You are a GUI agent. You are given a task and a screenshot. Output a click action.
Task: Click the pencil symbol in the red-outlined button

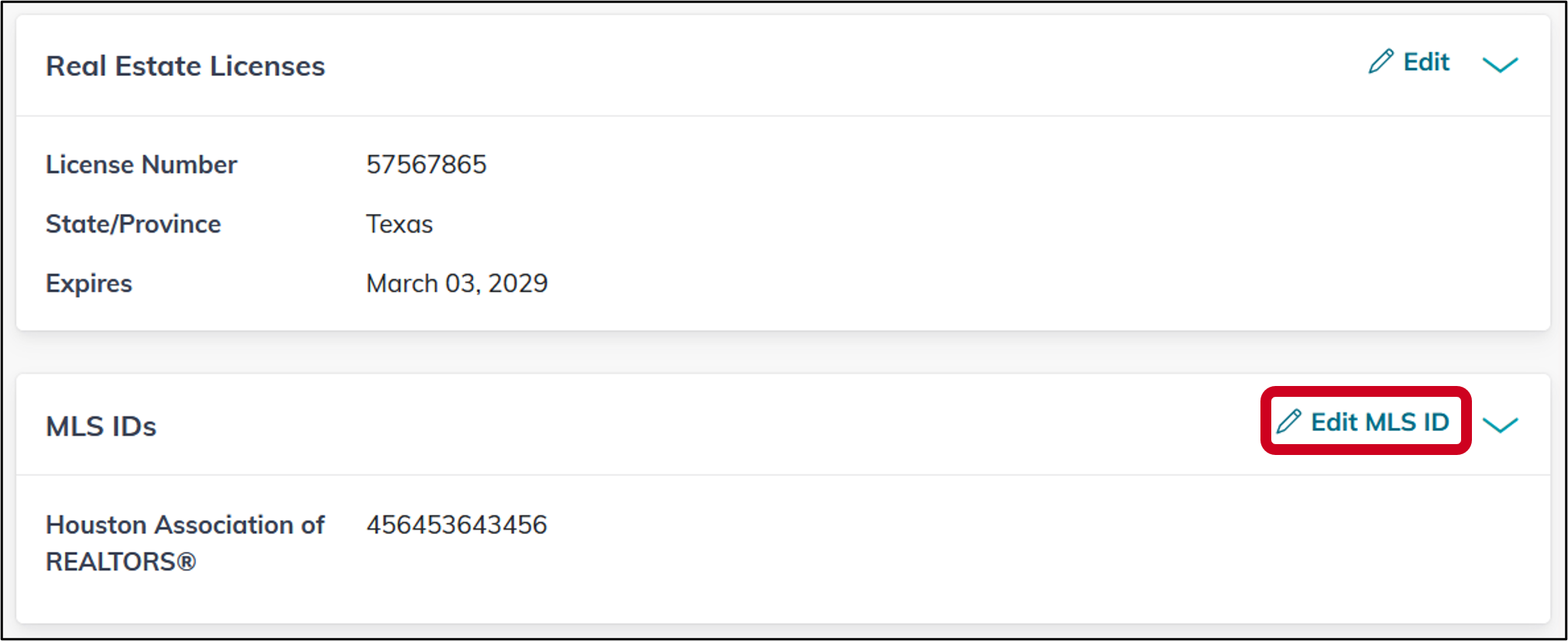point(1289,422)
